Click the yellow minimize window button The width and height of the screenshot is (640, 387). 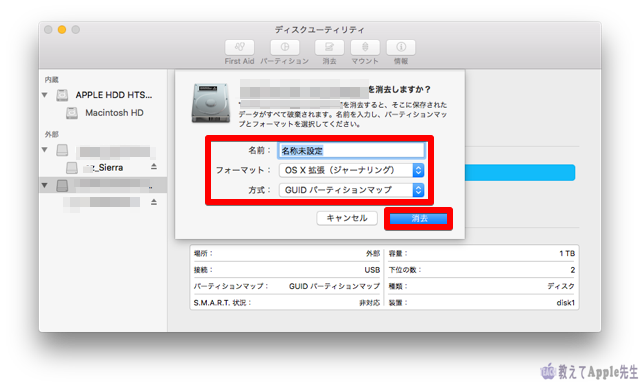(x=62, y=30)
